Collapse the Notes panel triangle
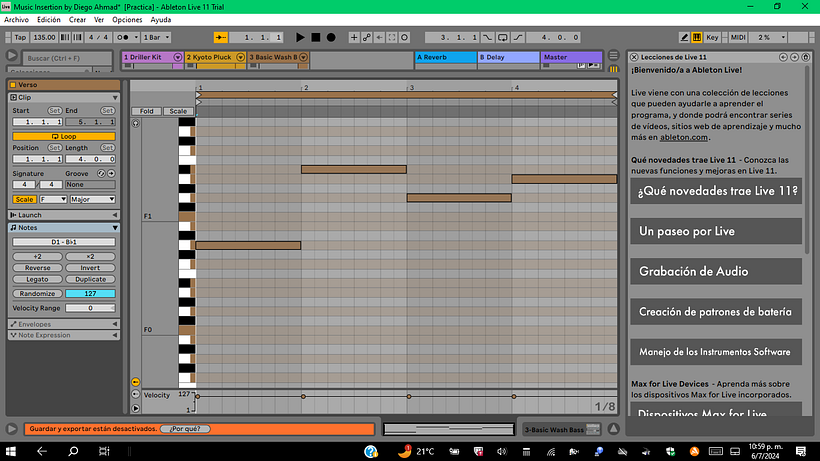This screenshot has height=461, width=820. [115, 228]
